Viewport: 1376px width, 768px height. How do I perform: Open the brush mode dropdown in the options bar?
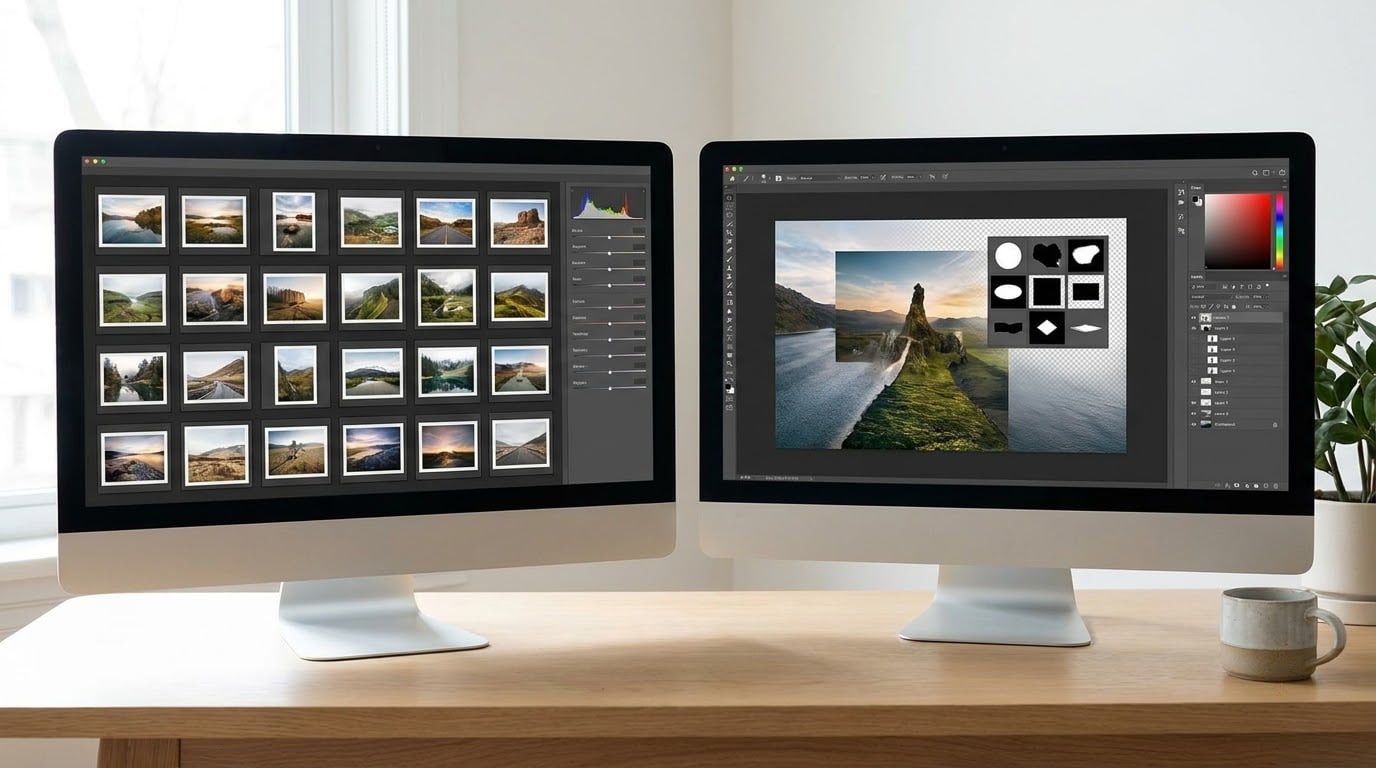(x=820, y=177)
